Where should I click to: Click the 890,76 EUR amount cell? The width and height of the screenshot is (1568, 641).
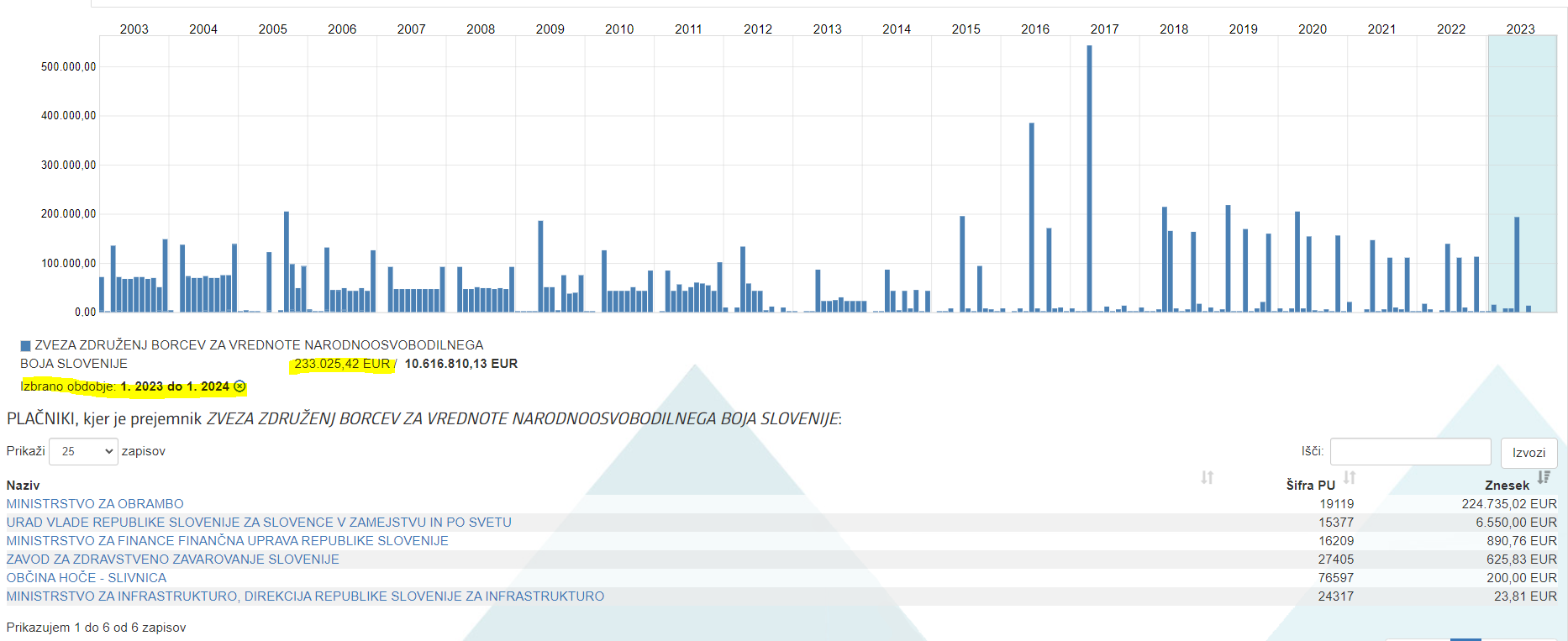coord(1522,541)
